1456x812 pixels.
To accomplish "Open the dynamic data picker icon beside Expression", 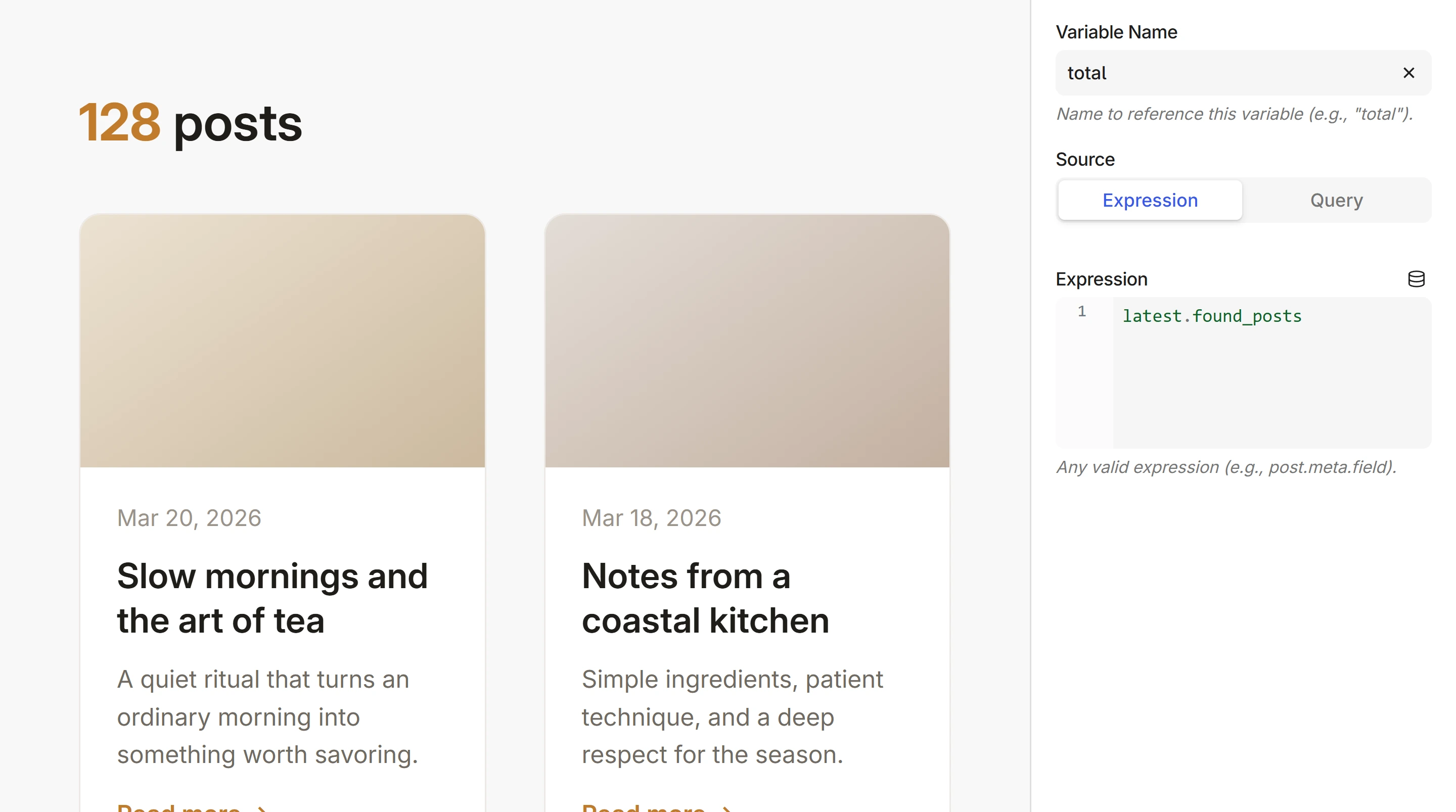I will 1416,279.
